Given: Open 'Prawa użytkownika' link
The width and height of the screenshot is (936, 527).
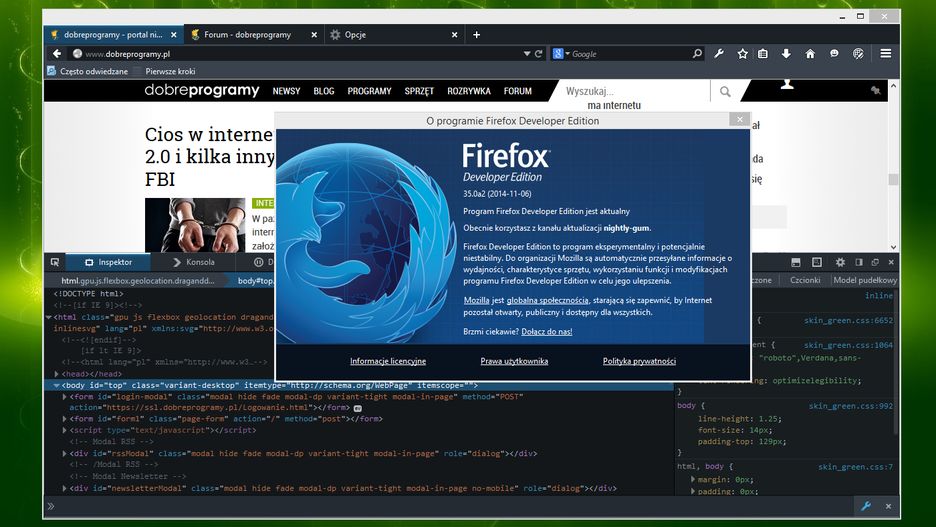Looking at the screenshot, I should (x=514, y=361).
